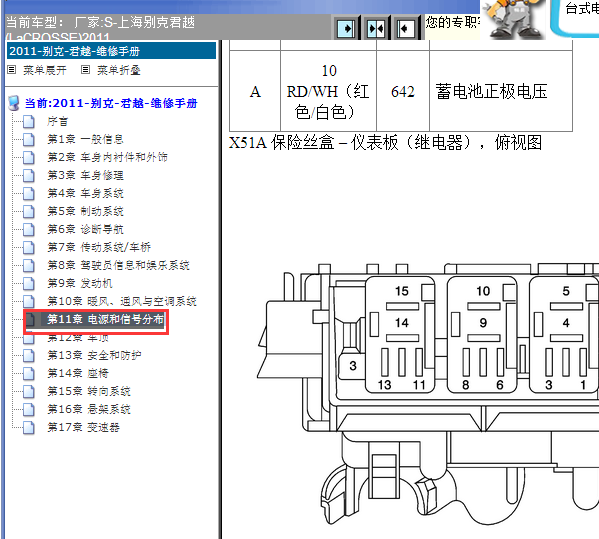
Task: Open 第17章 变速器
Action: [83, 427]
